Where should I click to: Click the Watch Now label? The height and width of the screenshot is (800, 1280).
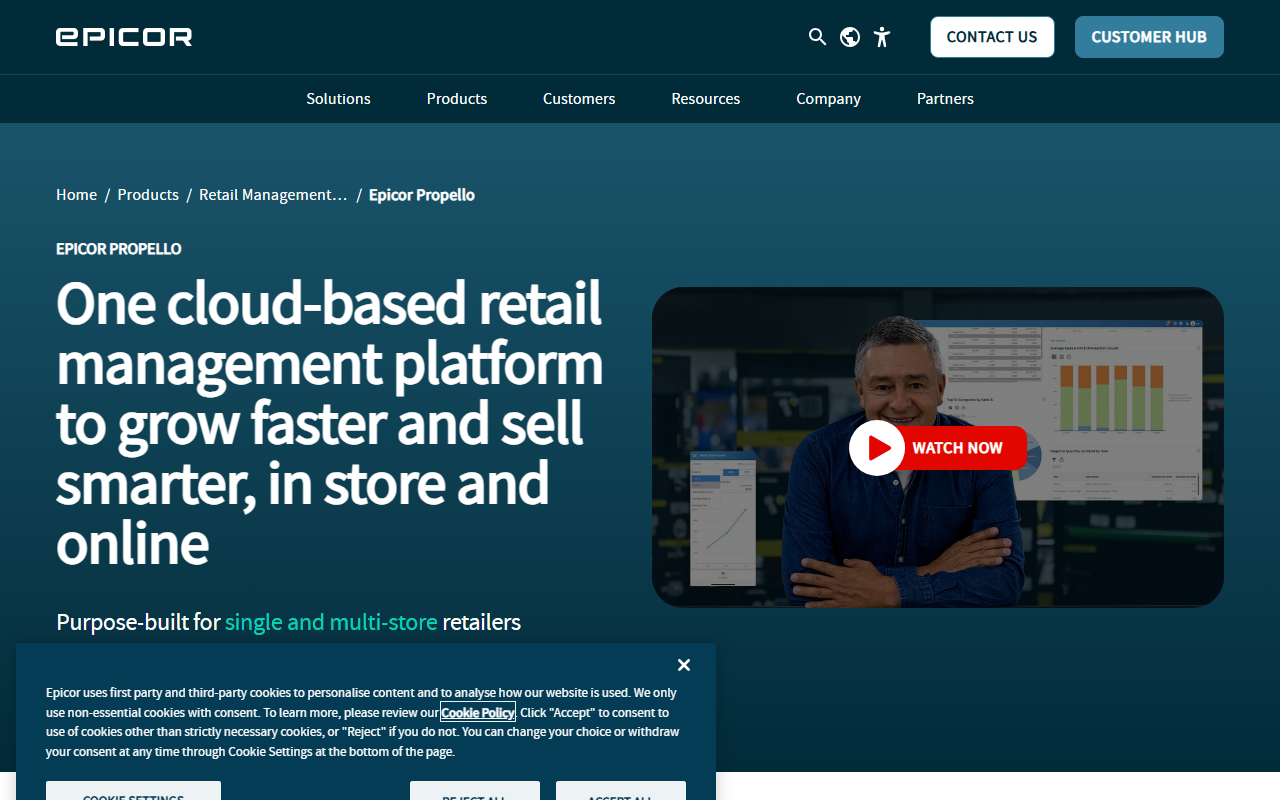point(957,448)
